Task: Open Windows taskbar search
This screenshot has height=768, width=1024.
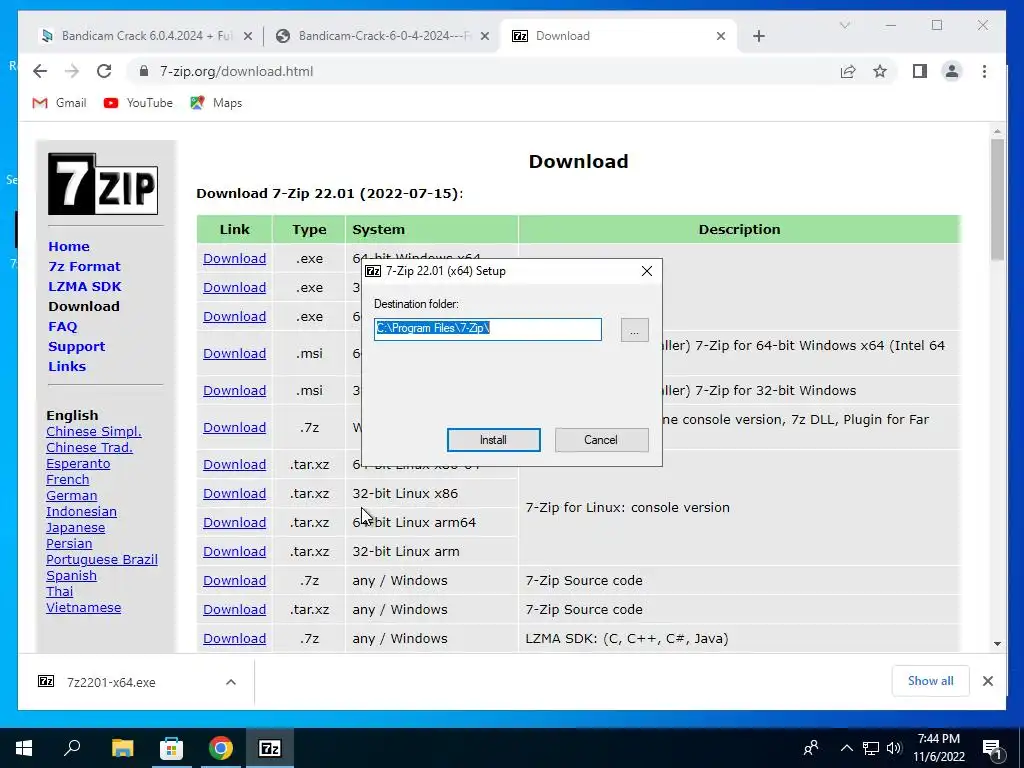Action: [72, 748]
